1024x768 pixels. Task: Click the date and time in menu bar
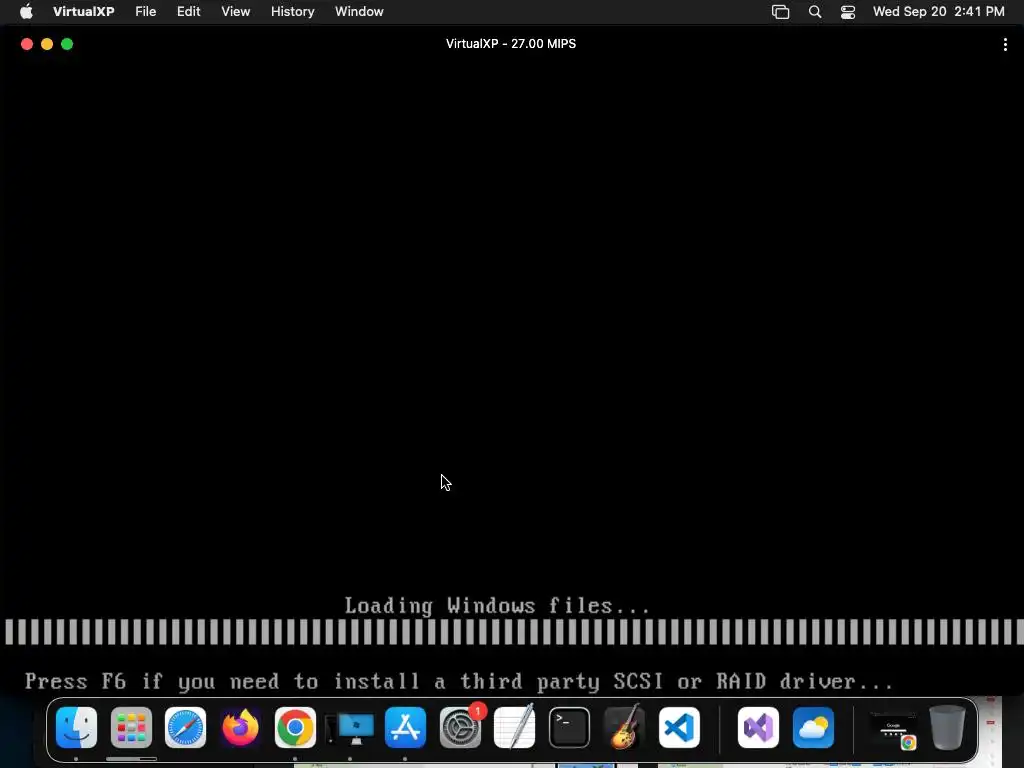coord(938,12)
